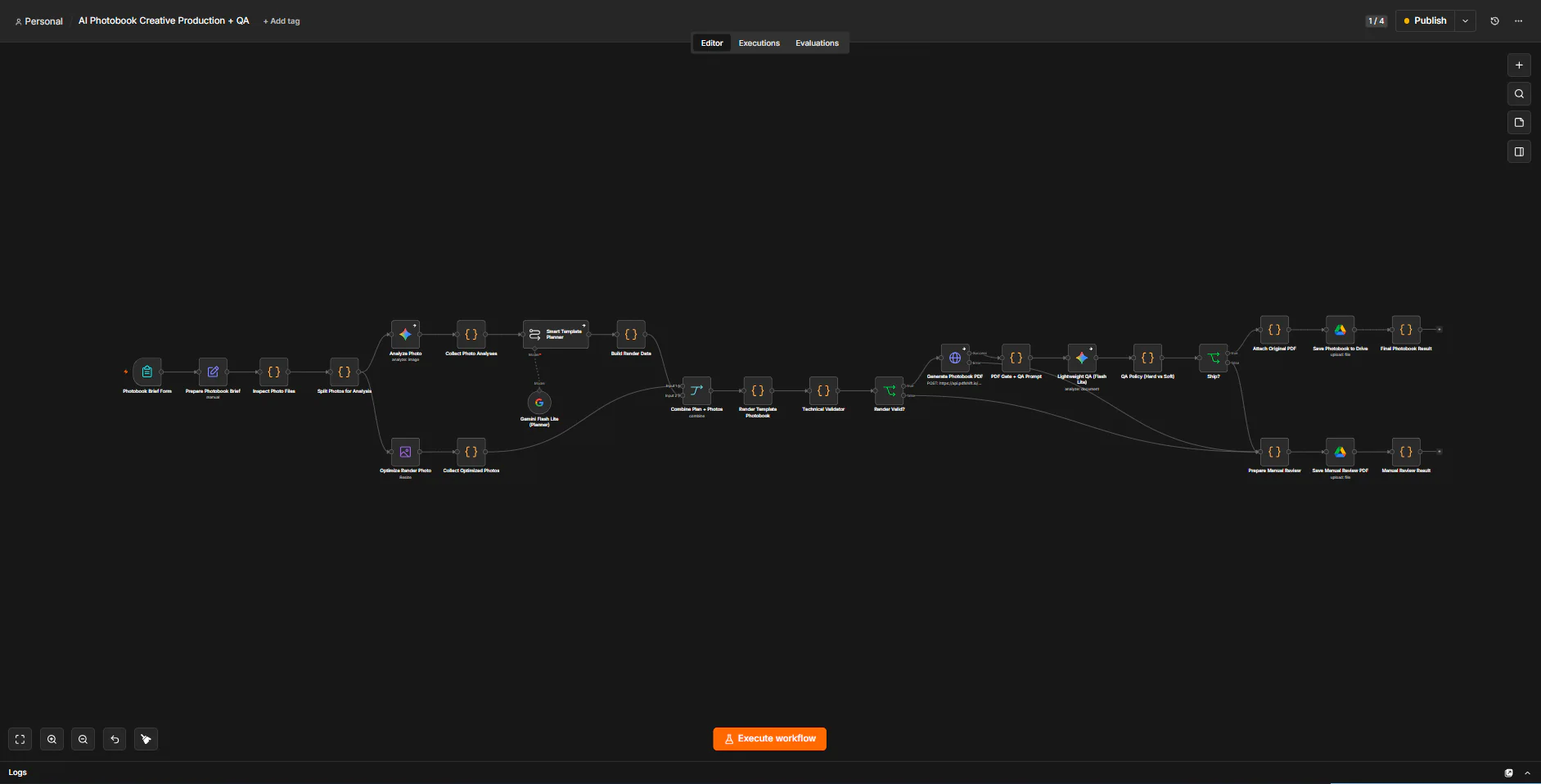This screenshot has width=1541, height=784.
Task: Reset canvas zoom level
Action: [x=115, y=739]
